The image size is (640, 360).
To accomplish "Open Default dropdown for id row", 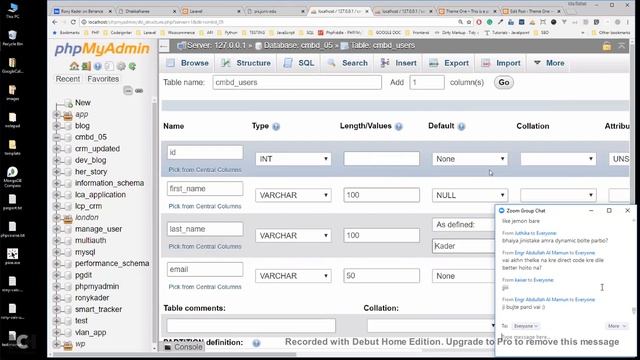I will click(470, 159).
